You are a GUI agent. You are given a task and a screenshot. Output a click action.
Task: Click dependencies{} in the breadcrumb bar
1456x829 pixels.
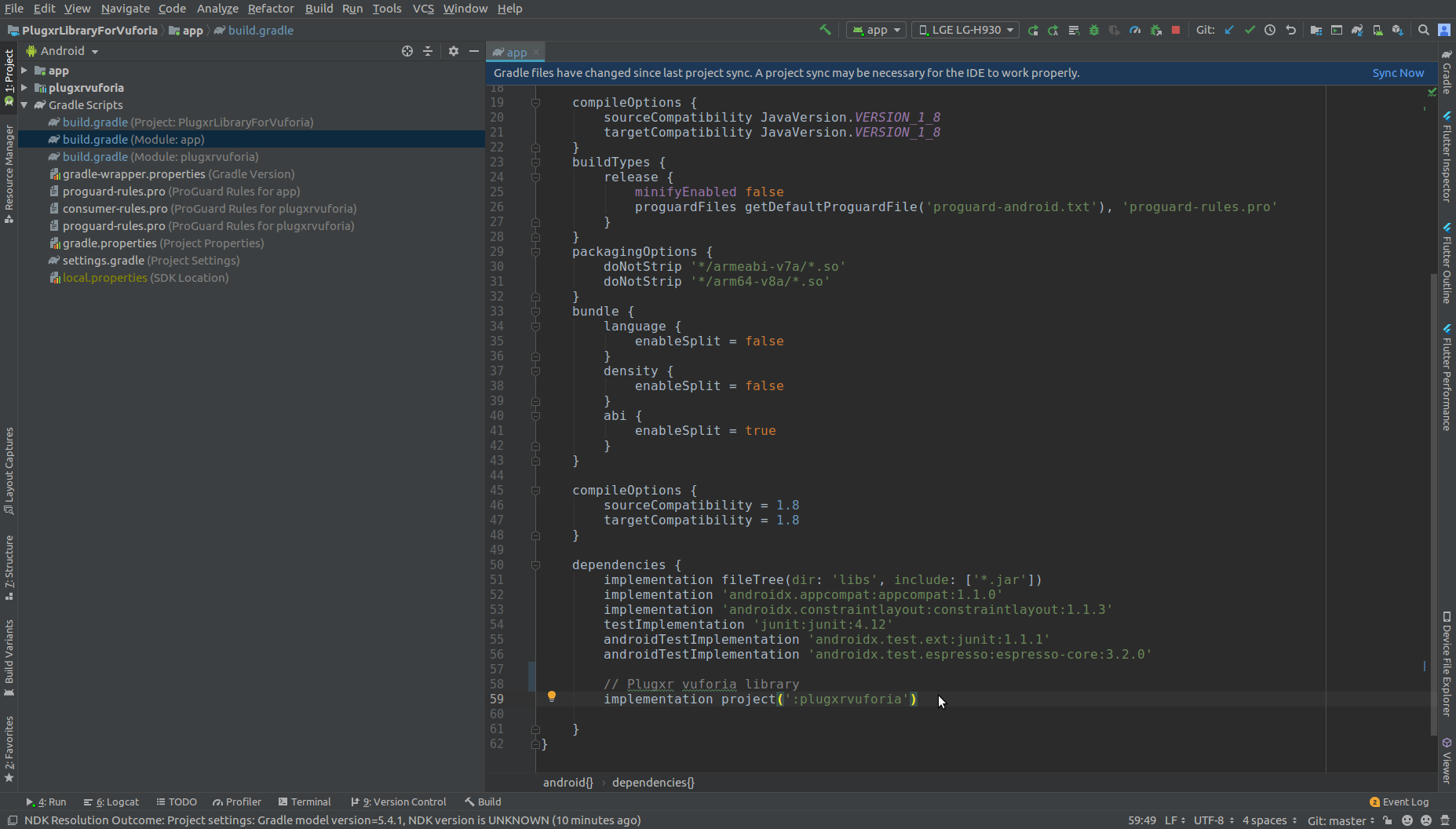tap(653, 783)
